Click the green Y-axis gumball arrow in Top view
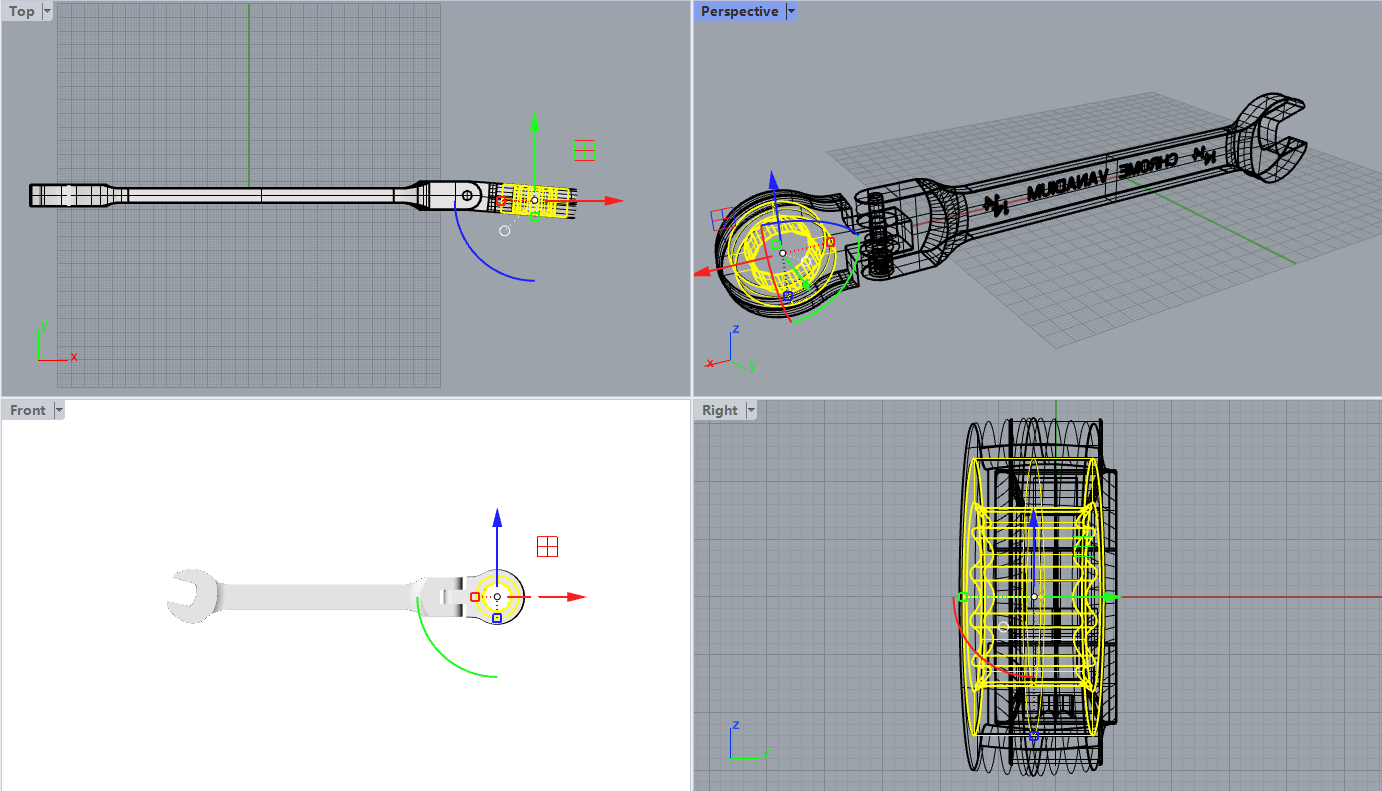This screenshot has width=1382, height=791. [x=534, y=124]
